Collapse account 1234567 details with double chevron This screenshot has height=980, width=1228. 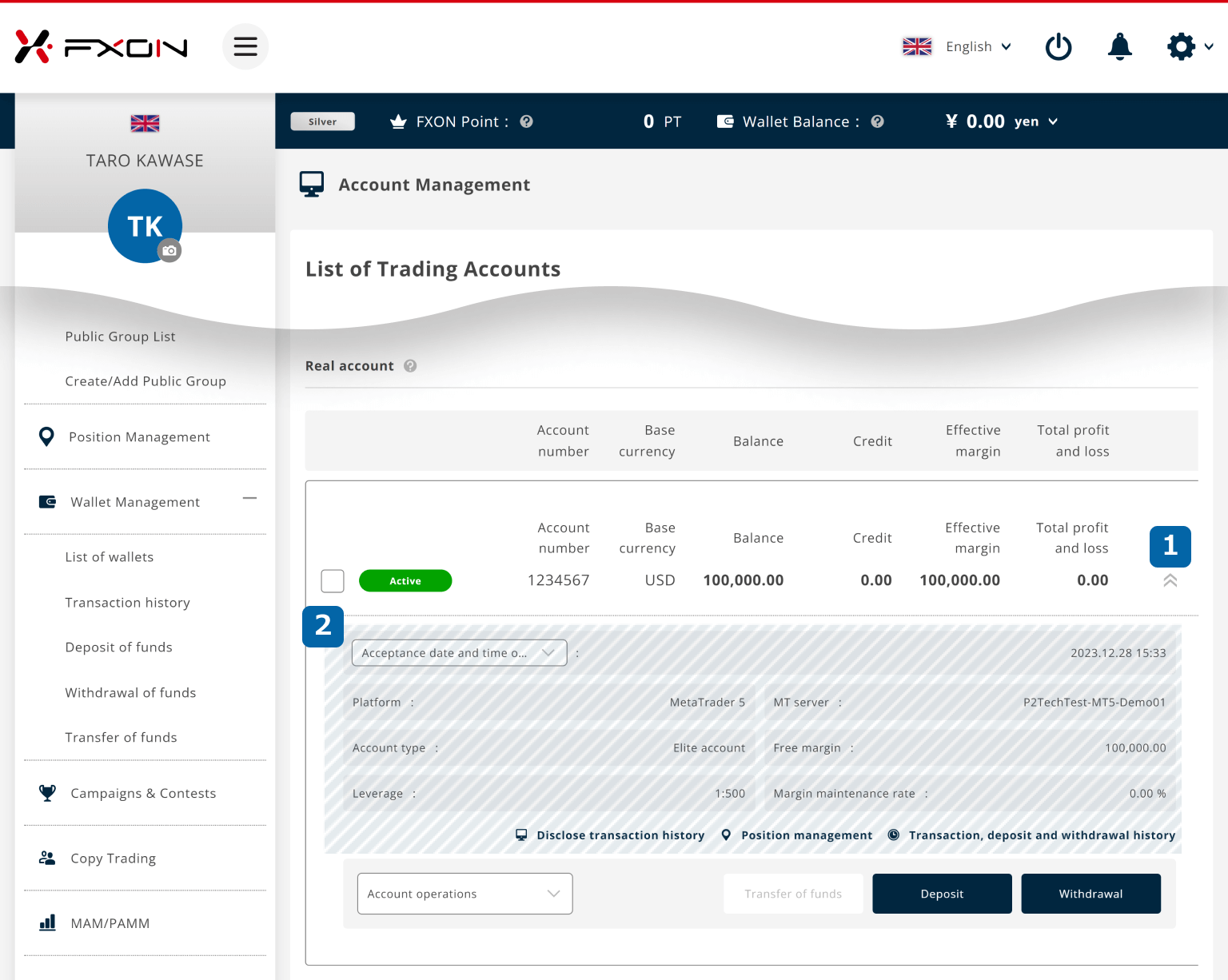point(1170,580)
